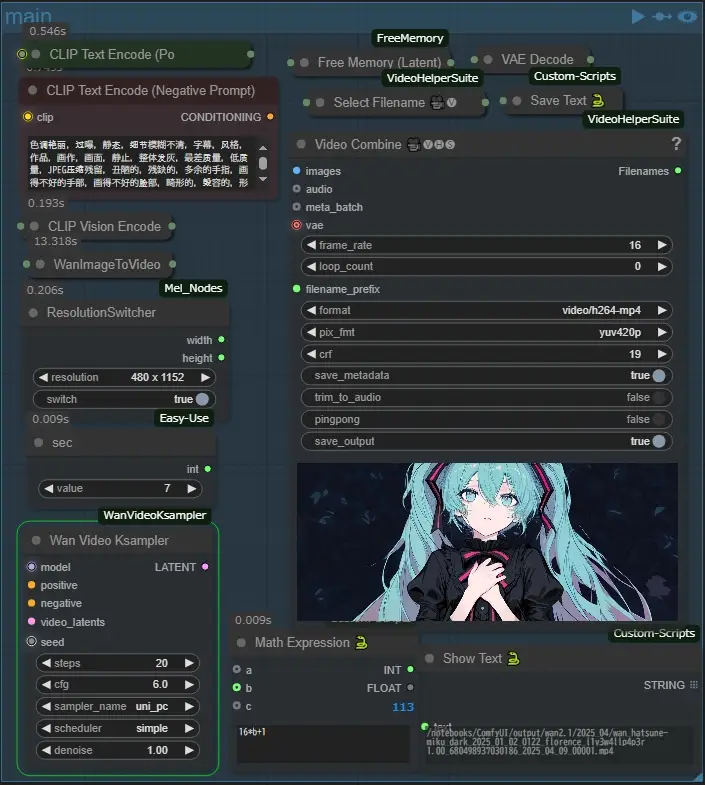Click the FreeMemory badge label
Viewport: 705px width, 785px height.
click(410, 38)
